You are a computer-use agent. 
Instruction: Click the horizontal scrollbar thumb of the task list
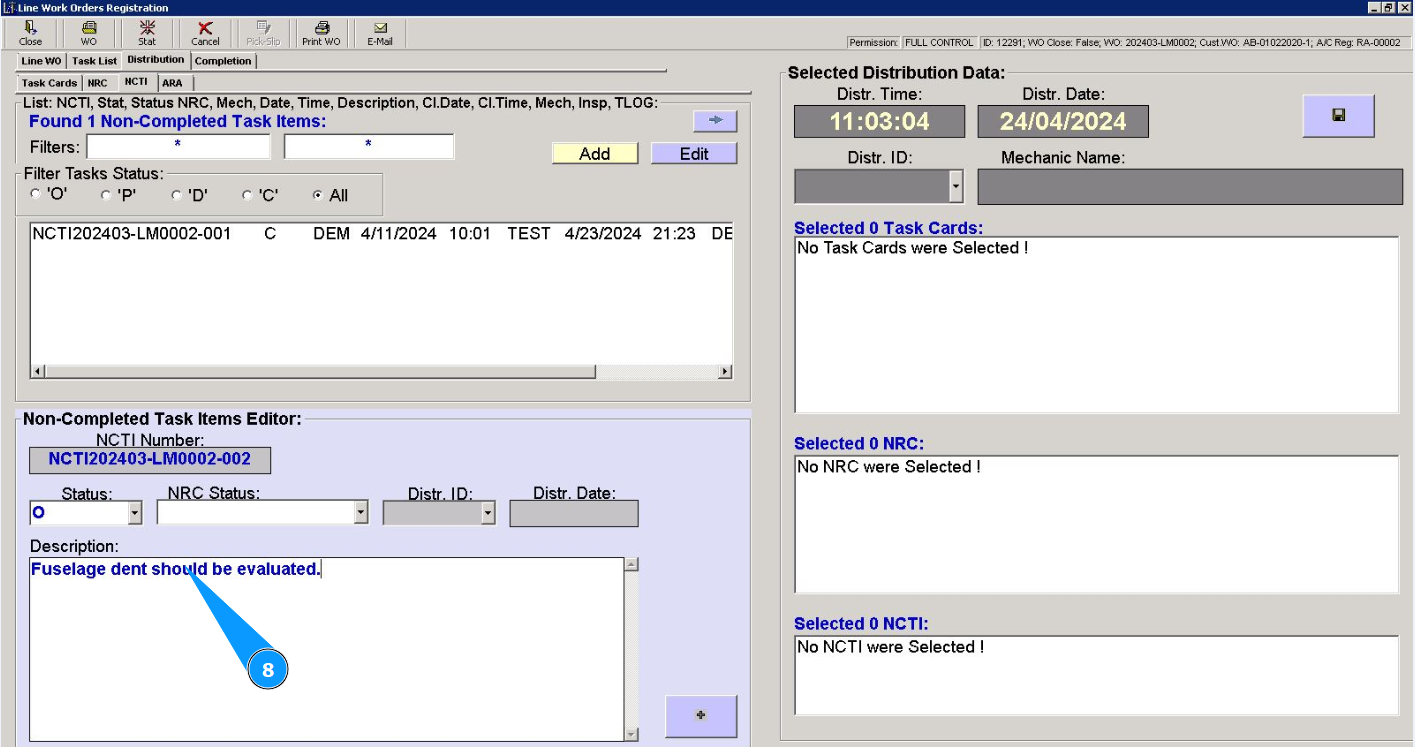pyautogui.click(x=320, y=372)
